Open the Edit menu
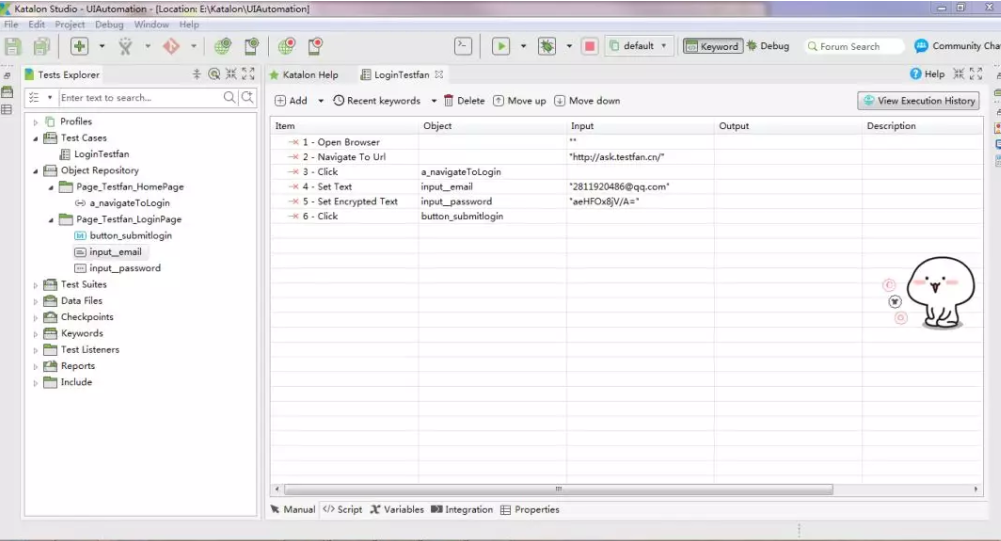The image size is (1001, 541). click(37, 24)
